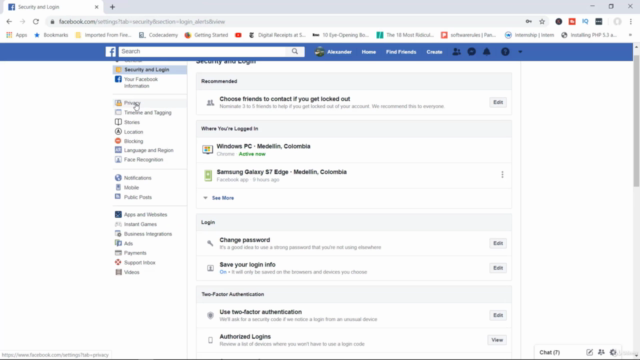640x360 pixels.
Task: Open new browser tab with plus
Action: 112,7
